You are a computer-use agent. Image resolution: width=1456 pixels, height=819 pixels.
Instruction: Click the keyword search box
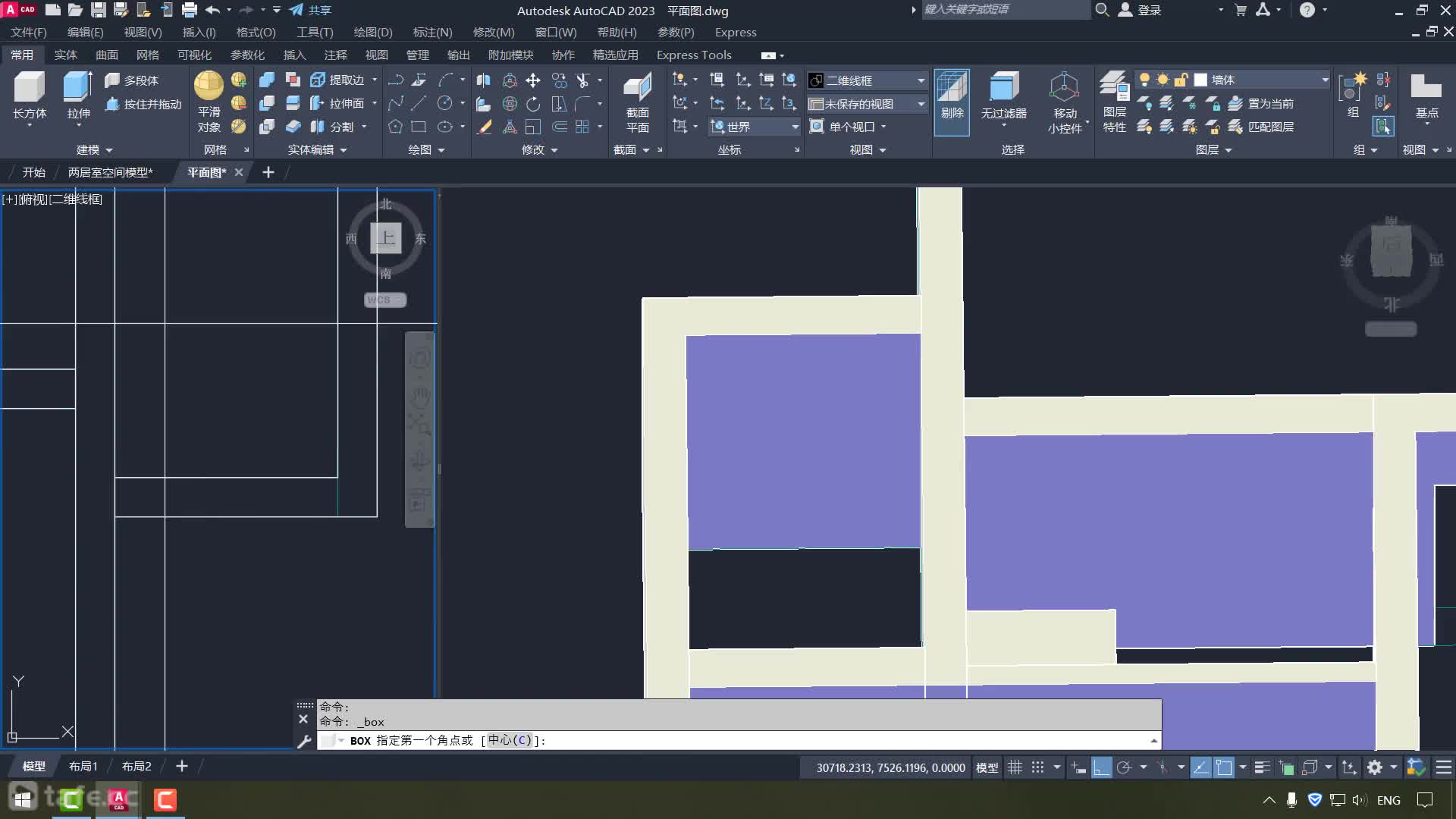point(1005,9)
